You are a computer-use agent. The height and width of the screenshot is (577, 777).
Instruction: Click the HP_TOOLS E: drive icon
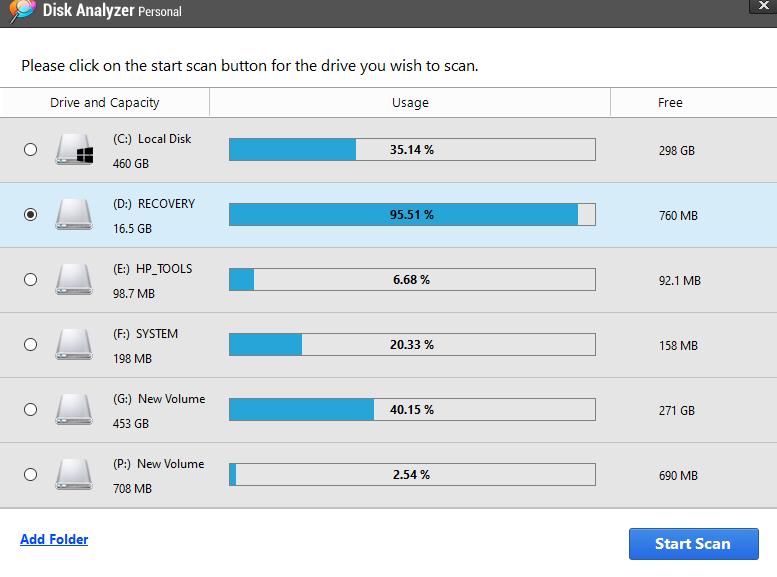[x=74, y=280]
